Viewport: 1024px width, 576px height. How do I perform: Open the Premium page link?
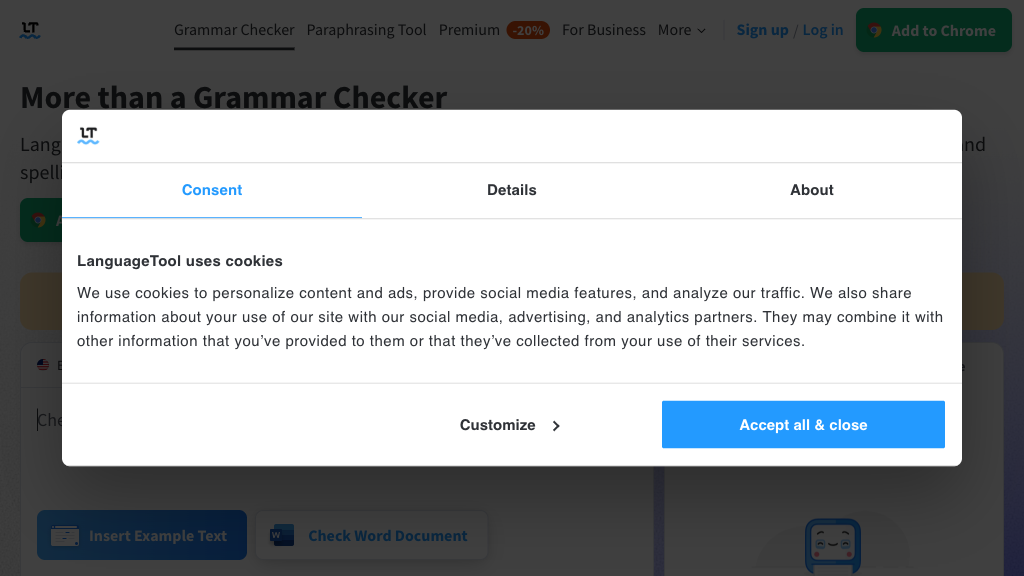tap(469, 30)
